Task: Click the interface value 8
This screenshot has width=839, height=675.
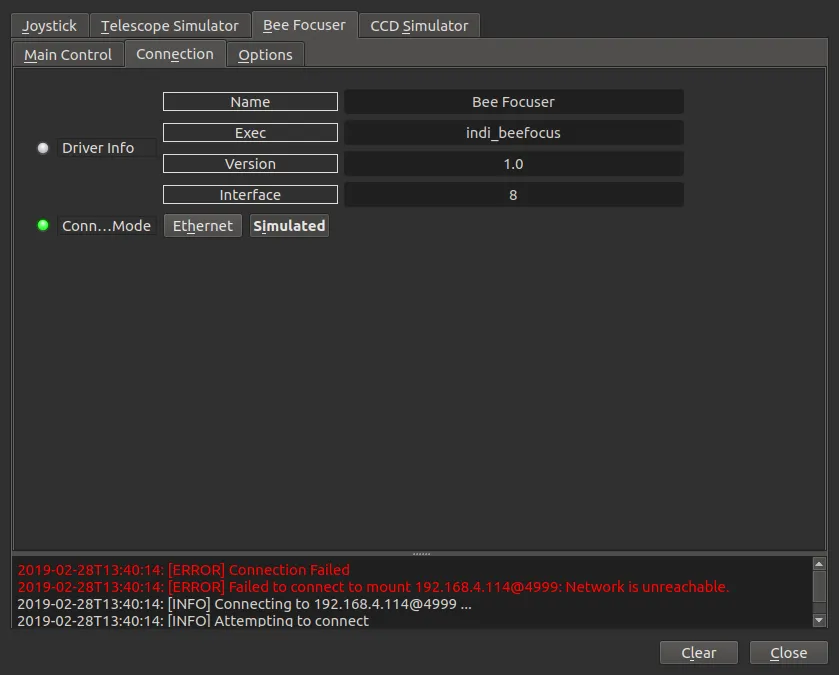Action: tap(514, 195)
